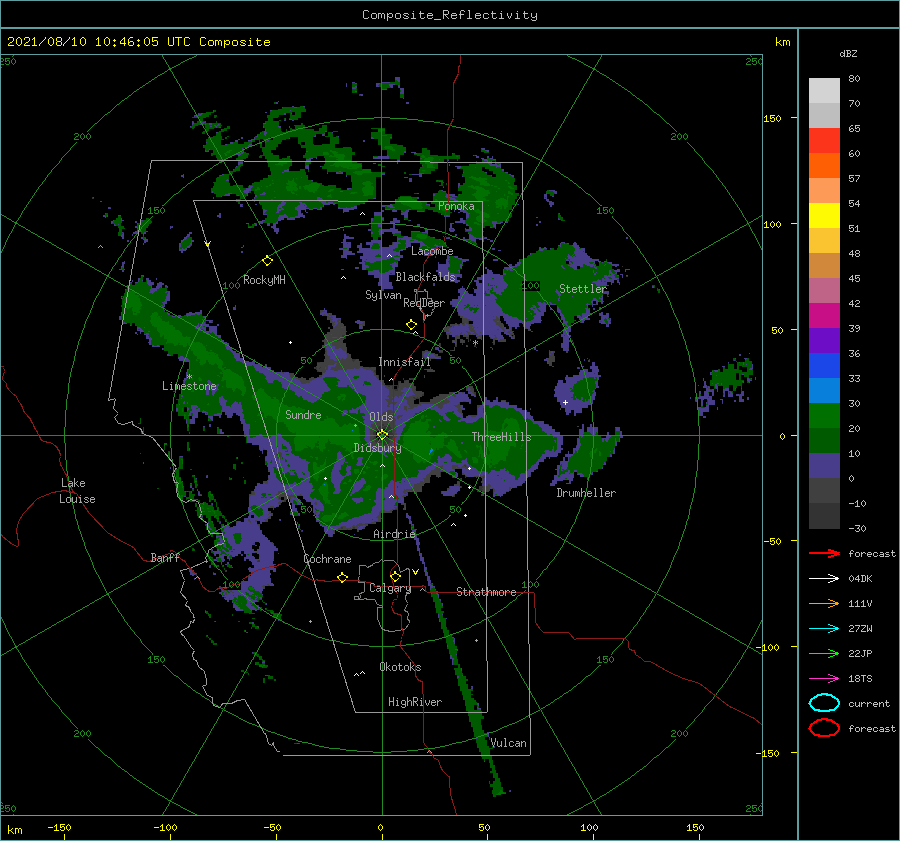
Task: Click the Cochrane label
Action: (327, 559)
